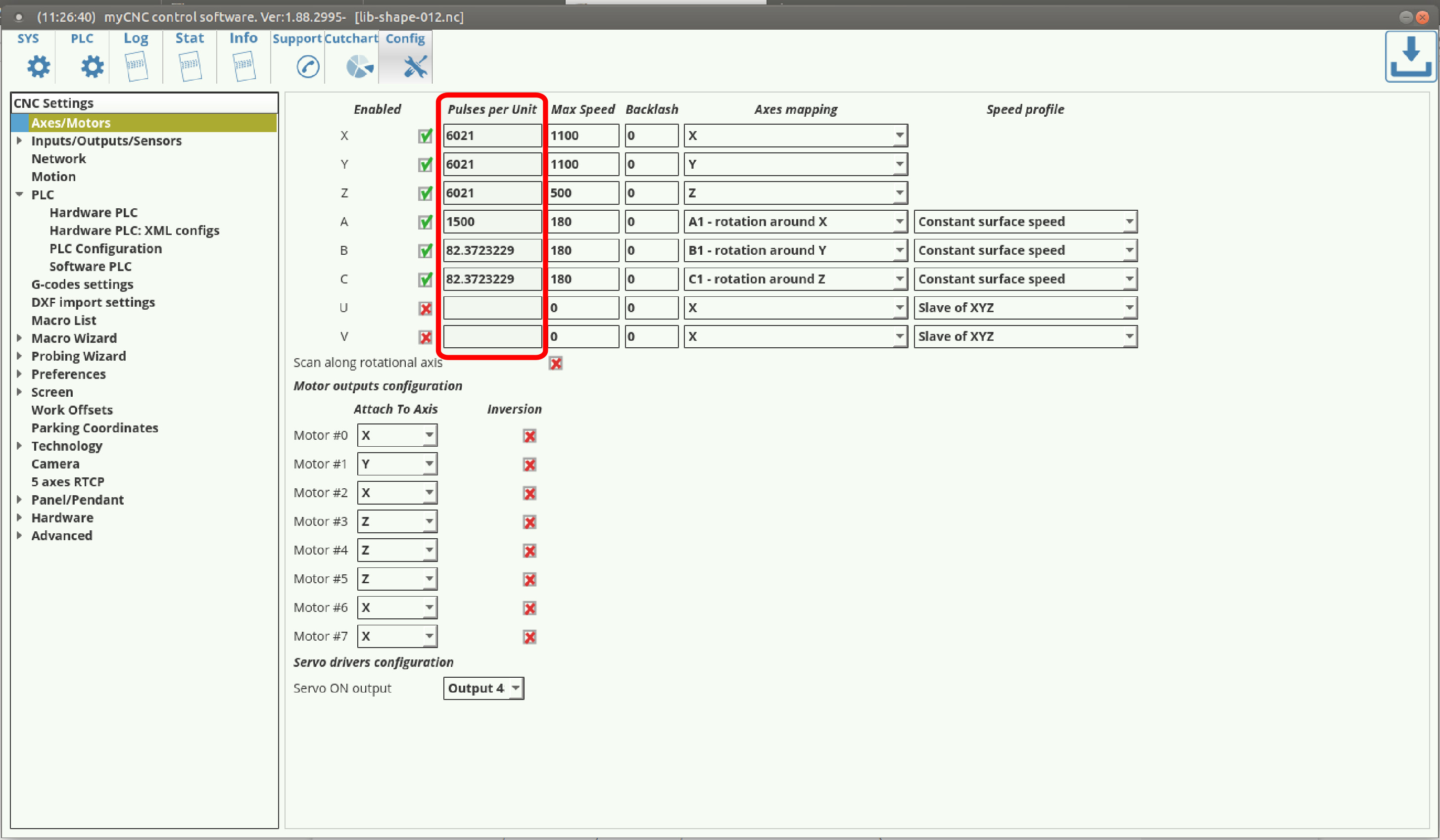Open the PLC gear icon
The height and width of the screenshot is (840, 1440).
(92, 66)
